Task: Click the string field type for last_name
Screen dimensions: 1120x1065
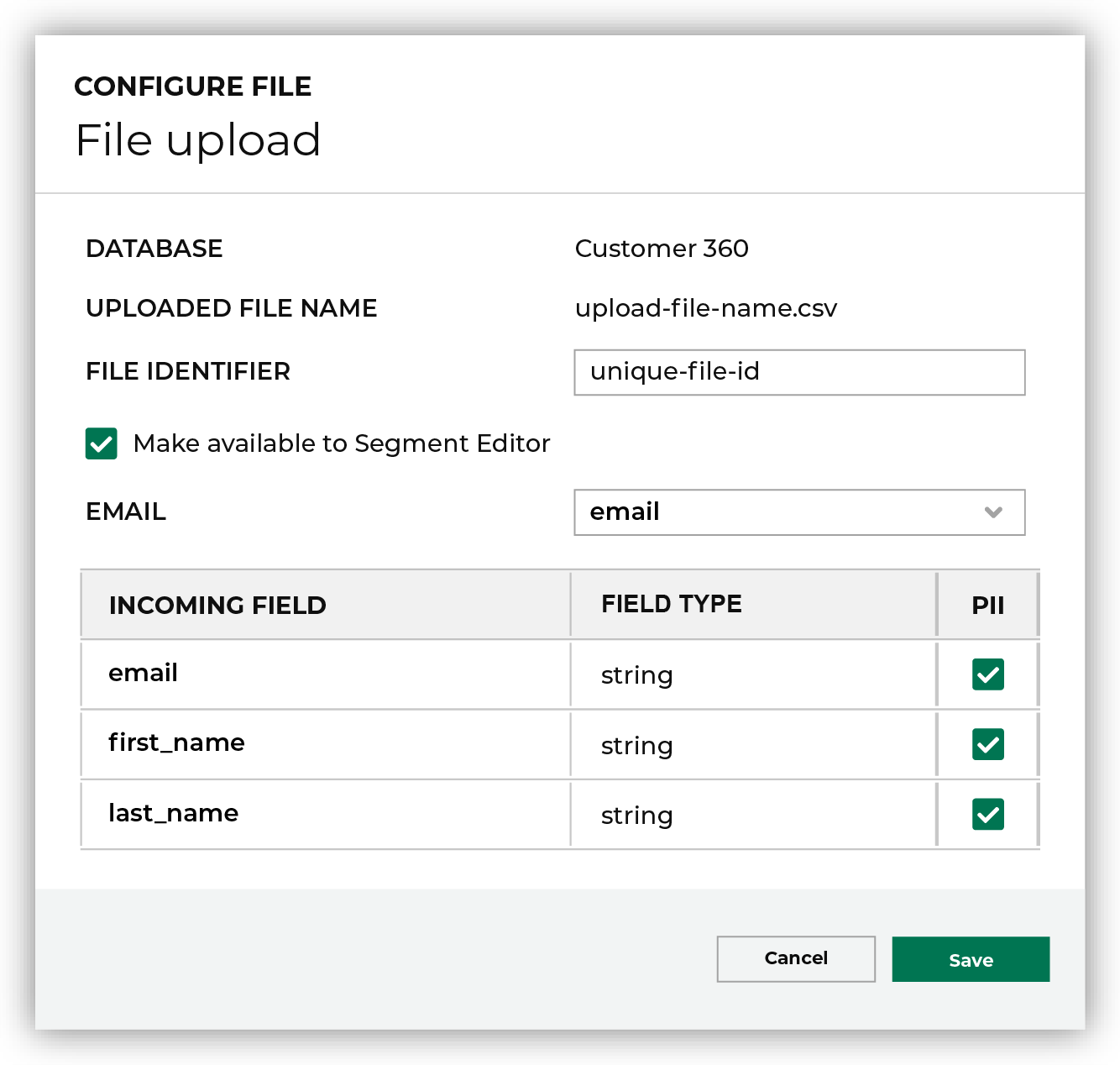Action: tap(636, 816)
